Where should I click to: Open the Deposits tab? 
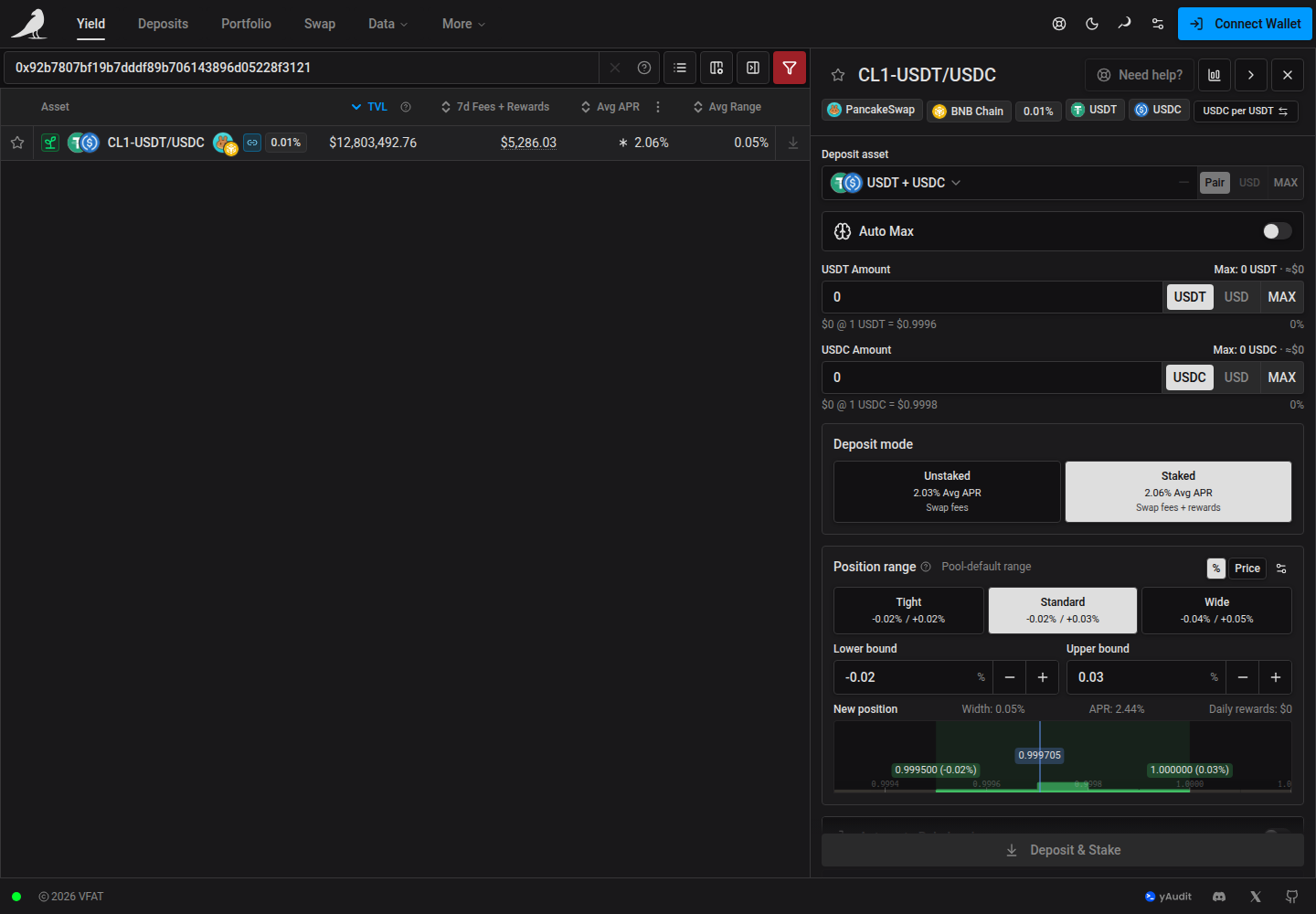point(163,24)
